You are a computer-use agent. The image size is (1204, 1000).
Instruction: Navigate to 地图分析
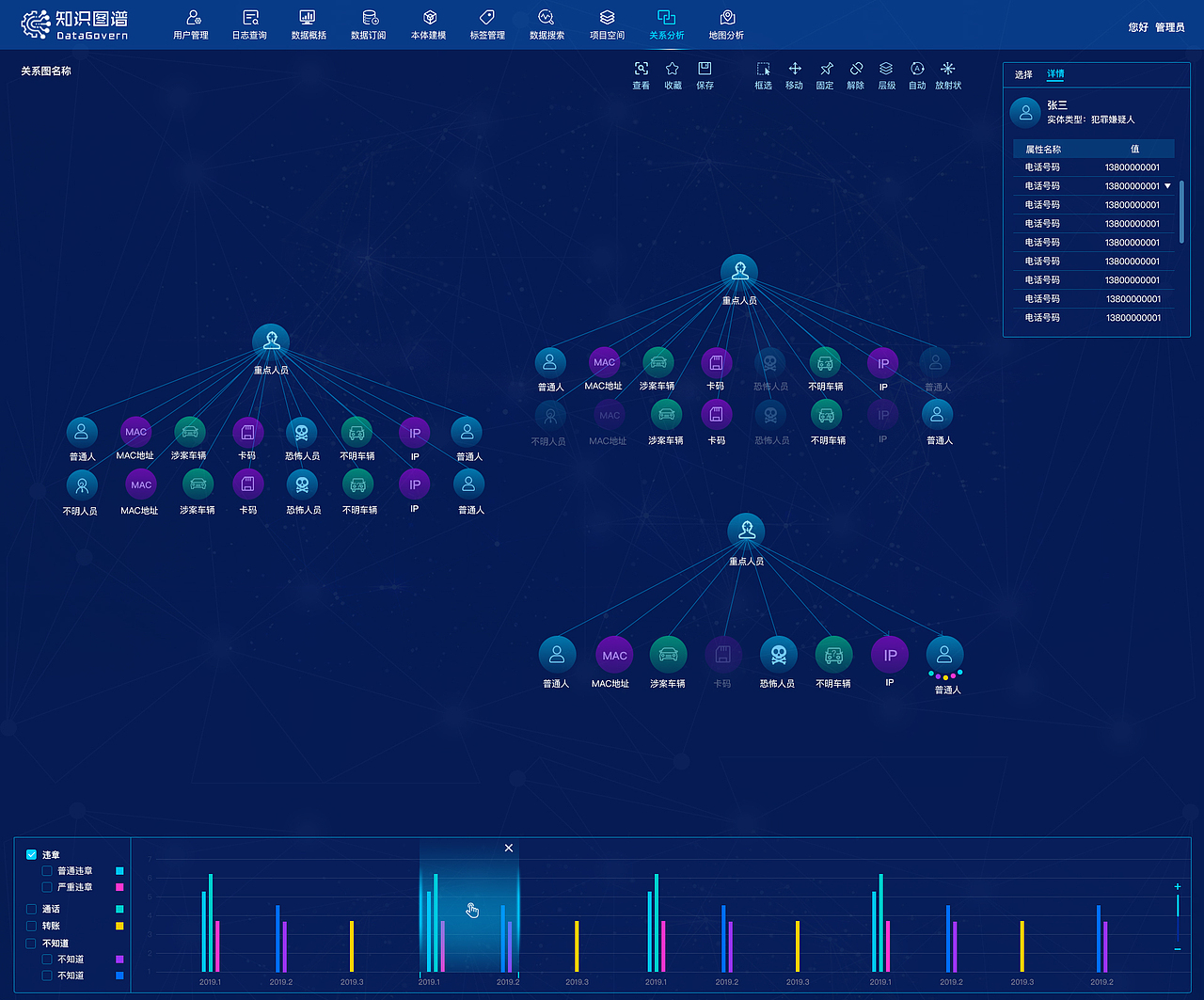coord(726,25)
